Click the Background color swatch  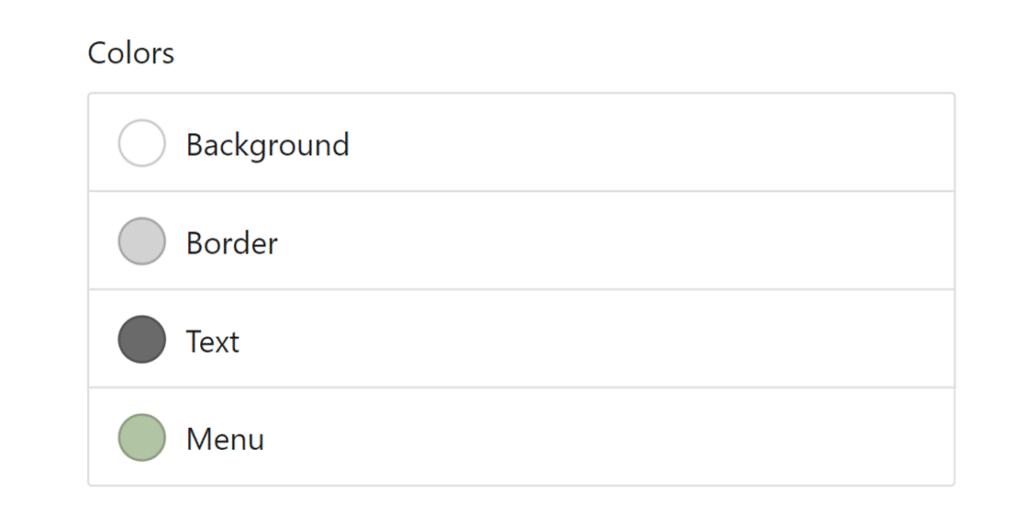(x=141, y=143)
